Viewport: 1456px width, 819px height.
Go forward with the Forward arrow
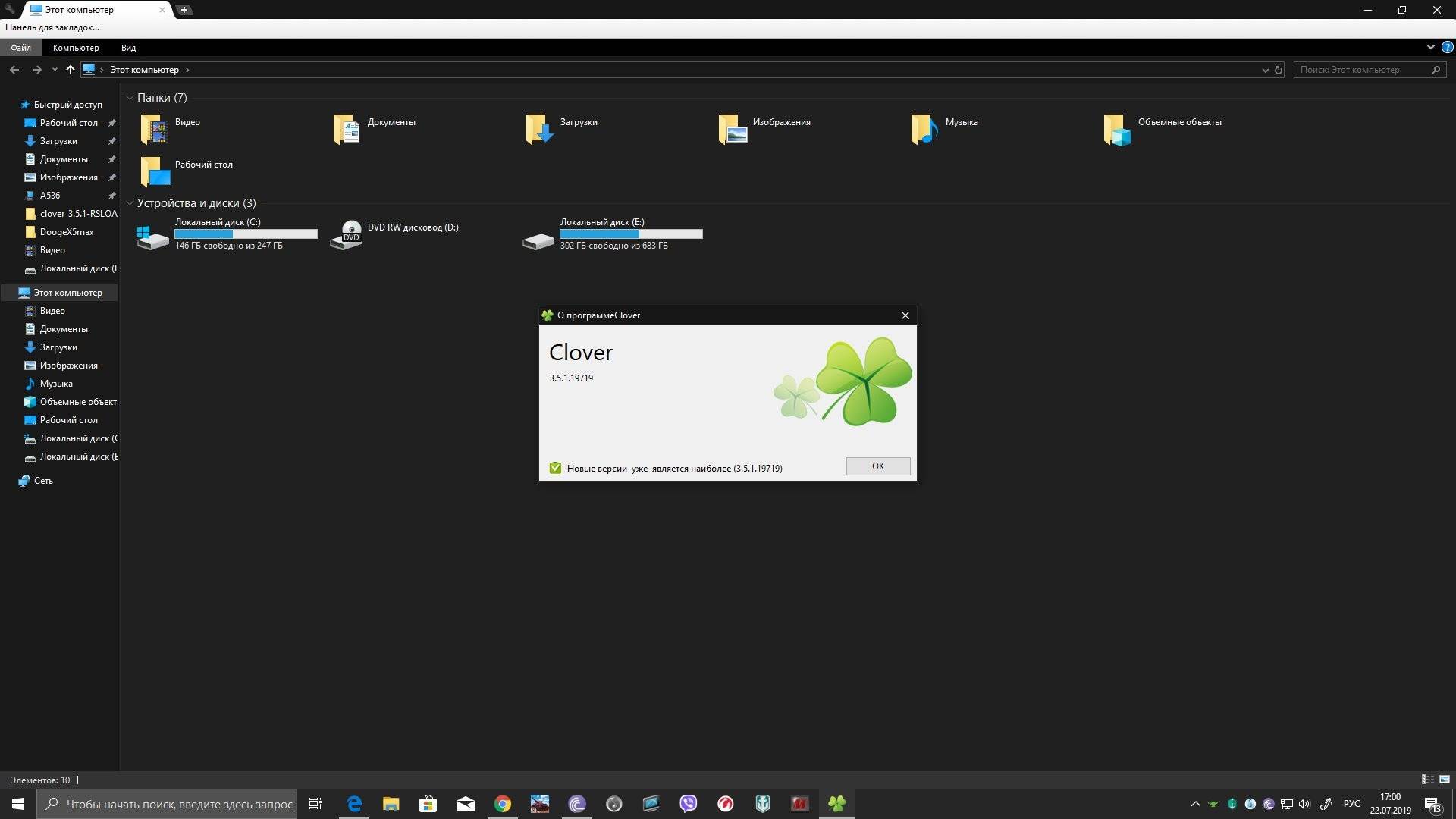click(36, 70)
